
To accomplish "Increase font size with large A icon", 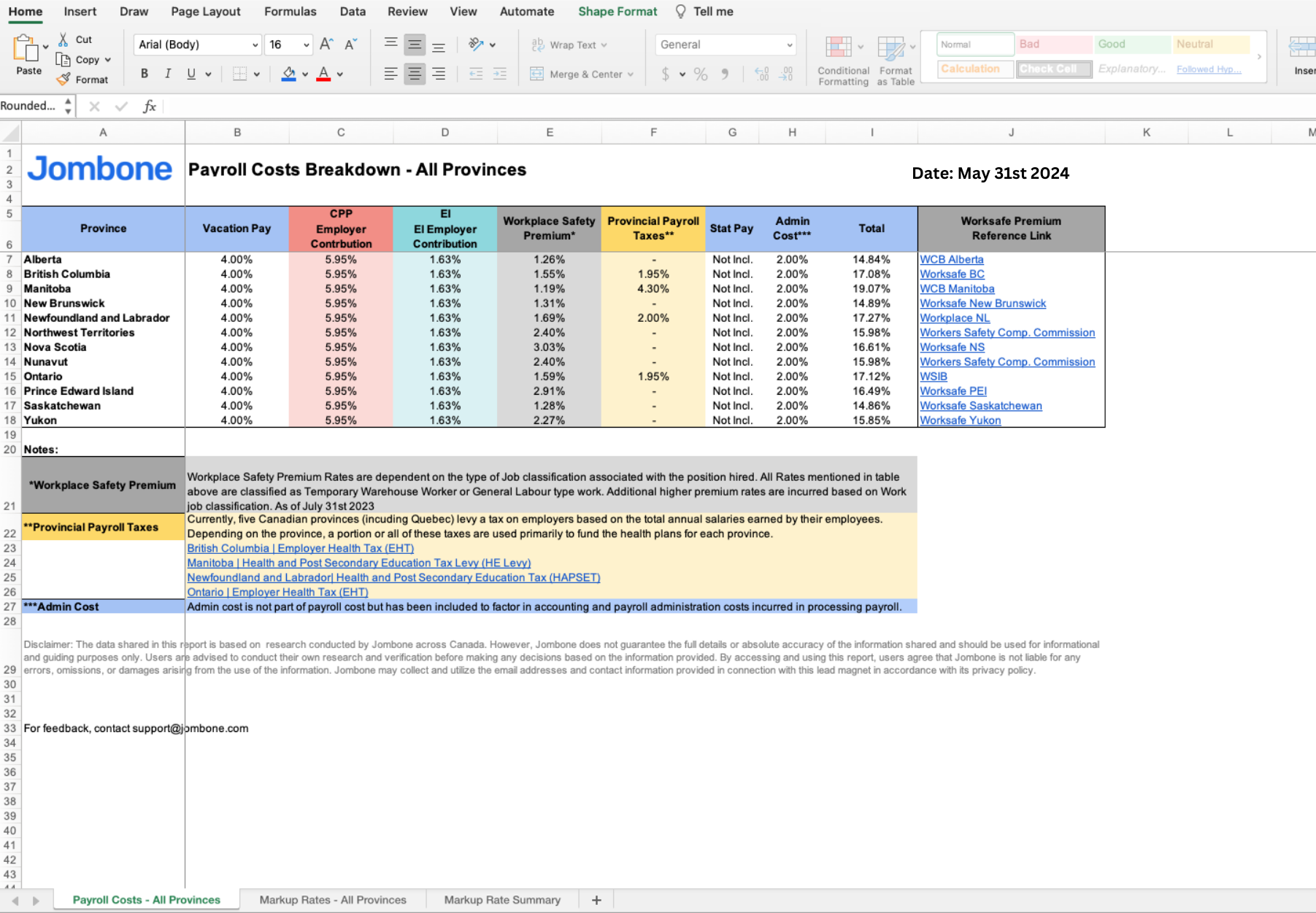I will click(326, 45).
